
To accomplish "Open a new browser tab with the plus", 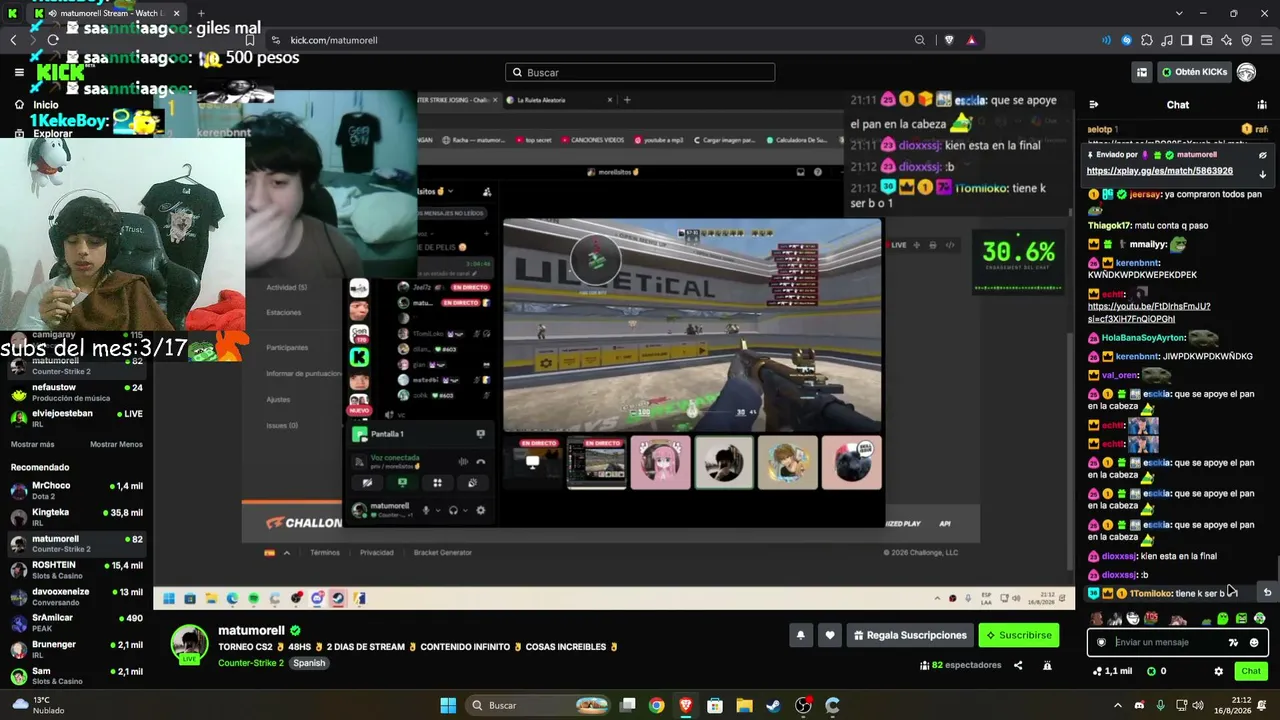I will click(200, 13).
